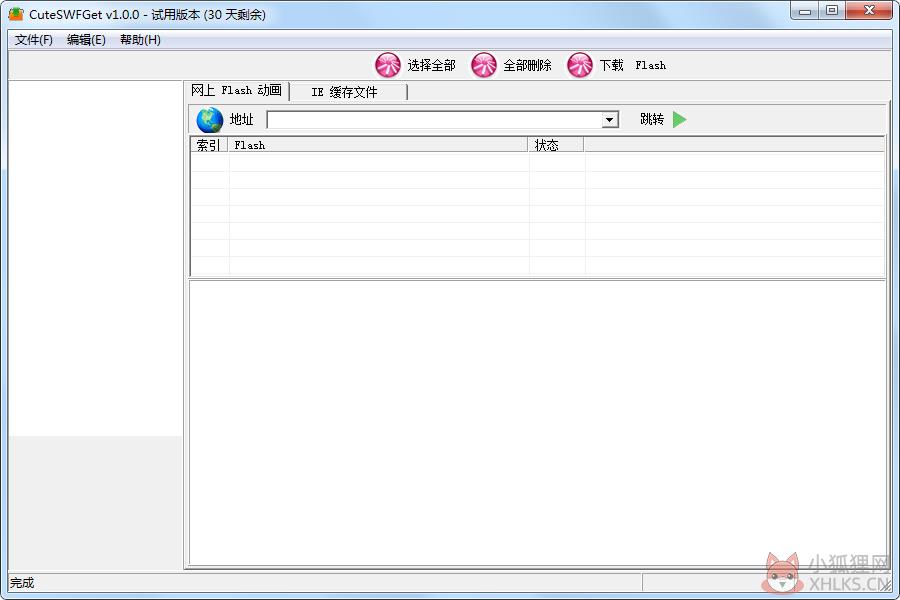Minimize the CuteSWFGet window
Viewport: 900px width, 600px height.
click(x=805, y=11)
